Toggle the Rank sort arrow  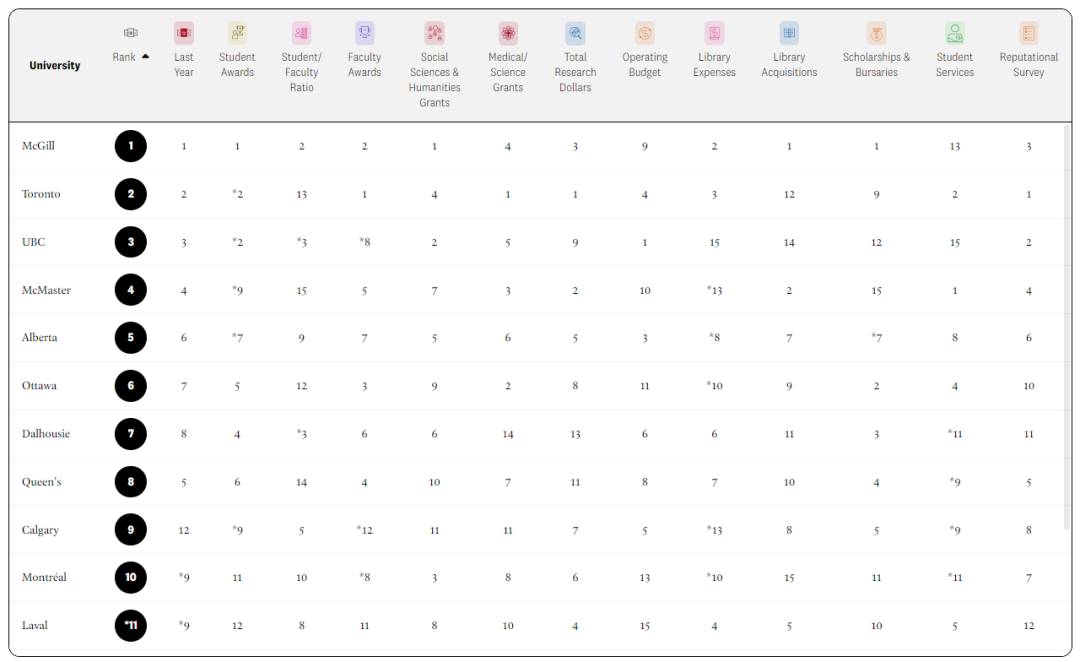[x=145, y=56]
